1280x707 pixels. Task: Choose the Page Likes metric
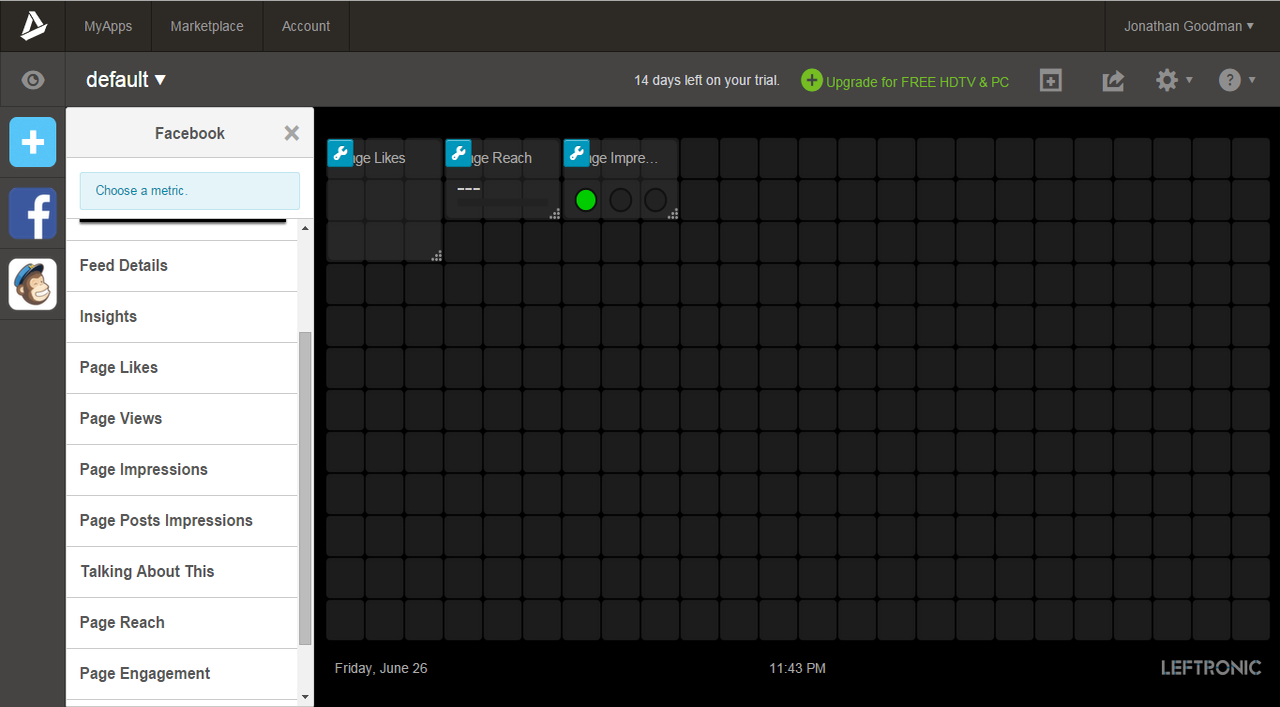[182, 368]
